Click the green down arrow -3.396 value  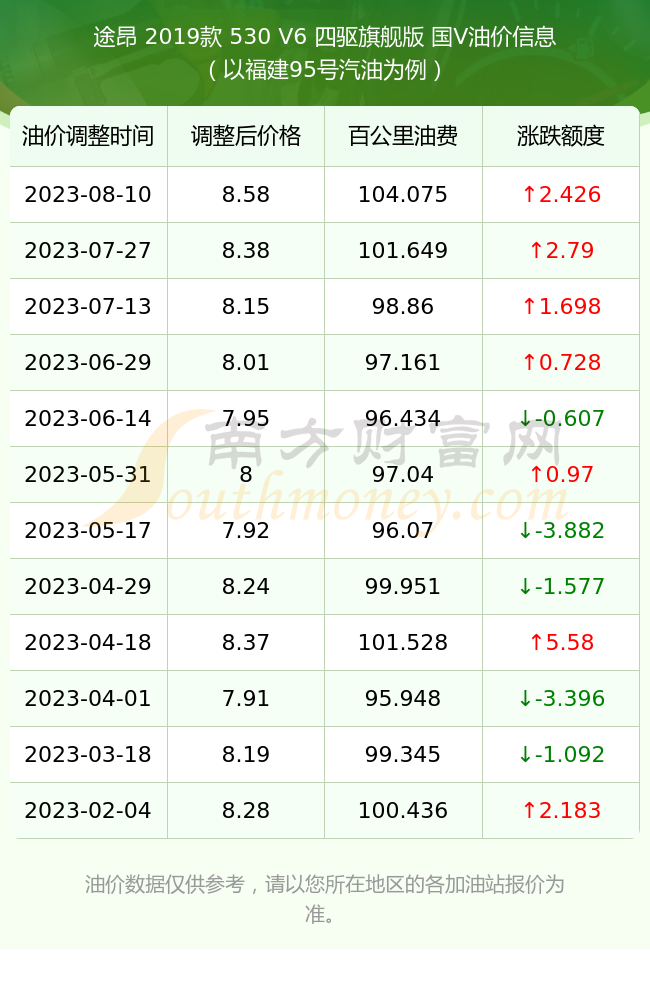561,698
